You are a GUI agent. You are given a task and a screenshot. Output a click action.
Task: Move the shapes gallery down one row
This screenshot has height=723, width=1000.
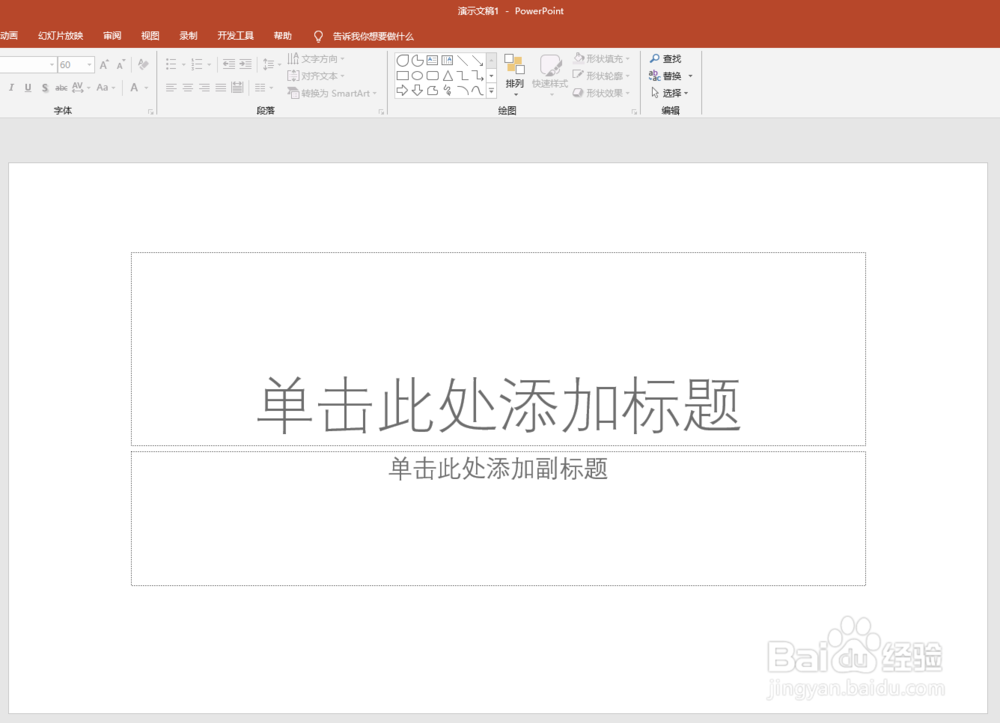point(491,76)
